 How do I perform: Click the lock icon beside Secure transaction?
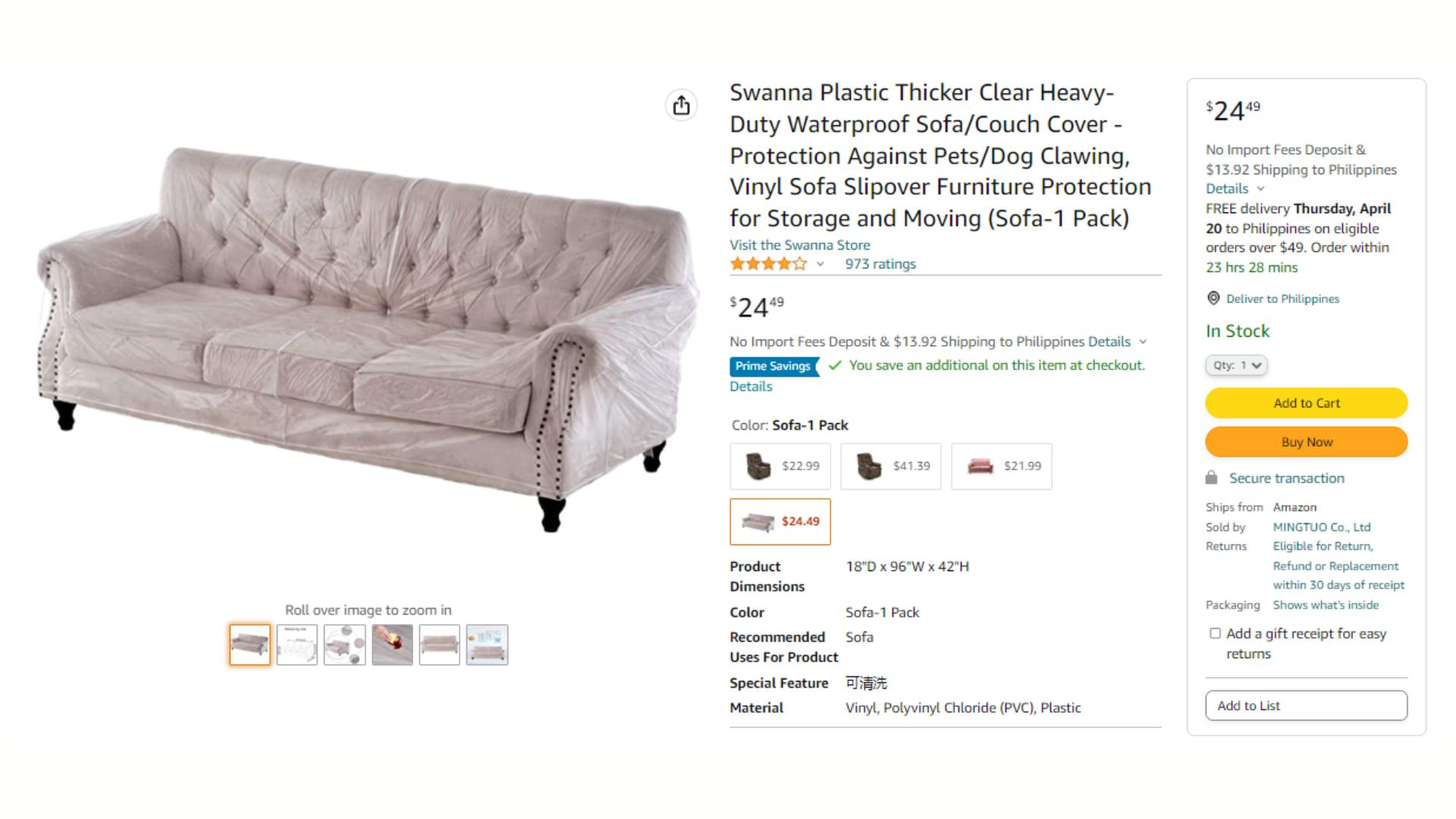[1211, 478]
